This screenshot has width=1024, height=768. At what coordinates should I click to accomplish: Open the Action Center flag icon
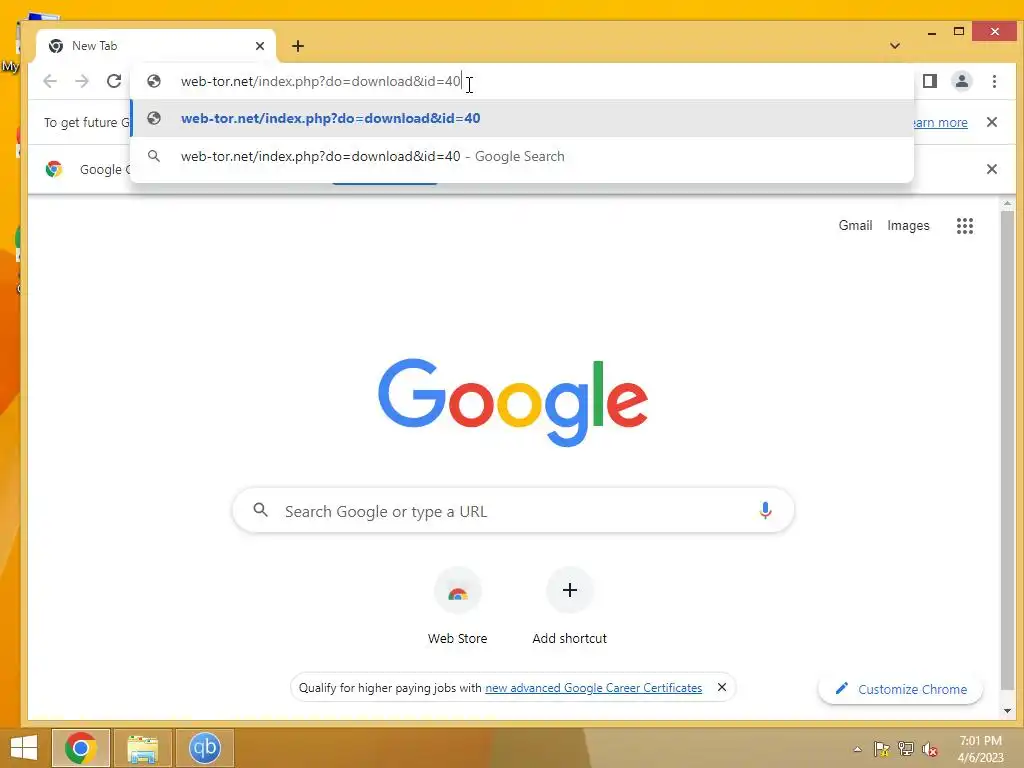[x=882, y=748]
